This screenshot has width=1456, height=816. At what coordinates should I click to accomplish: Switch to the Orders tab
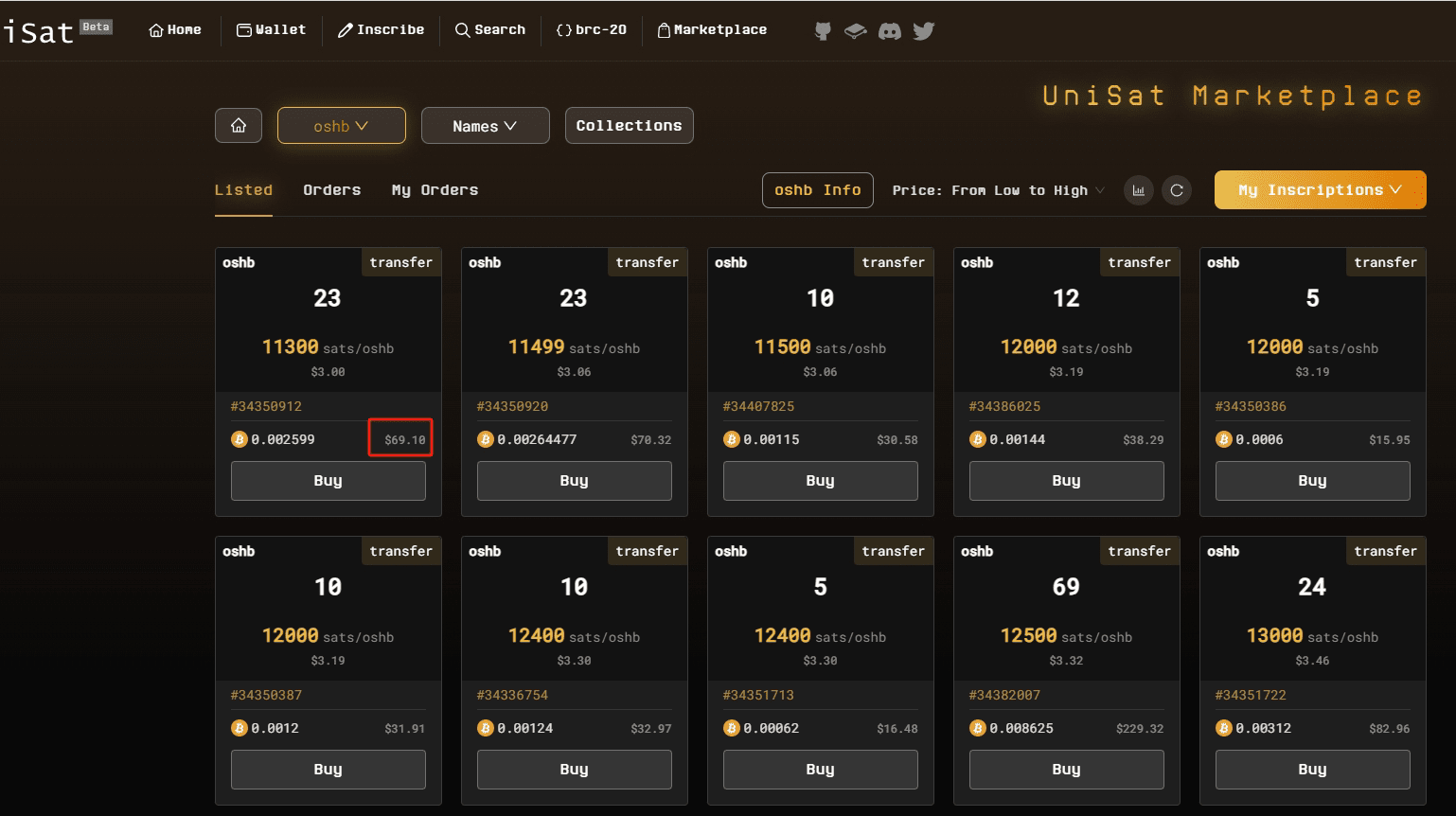coord(331,189)
